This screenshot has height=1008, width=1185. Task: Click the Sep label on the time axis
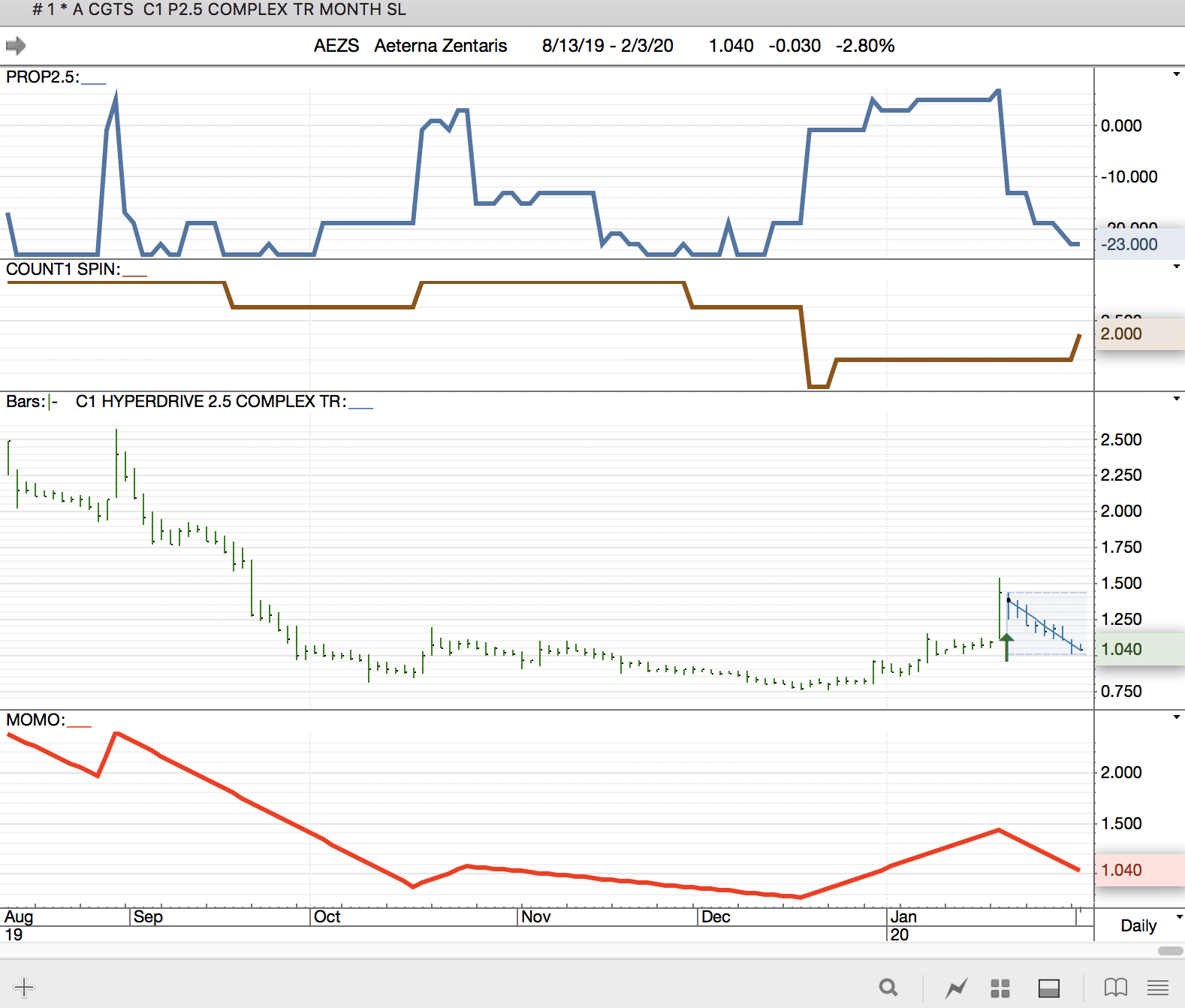(x=148, y=917)
